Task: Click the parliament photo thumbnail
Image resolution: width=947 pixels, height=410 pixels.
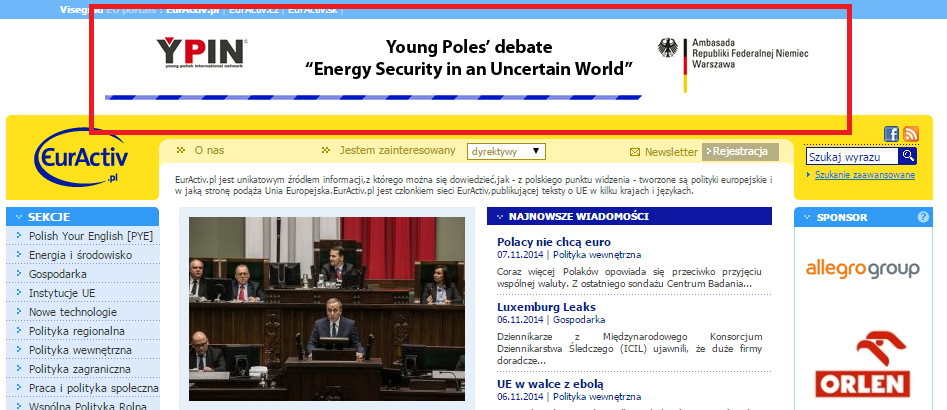Action: 327,309
